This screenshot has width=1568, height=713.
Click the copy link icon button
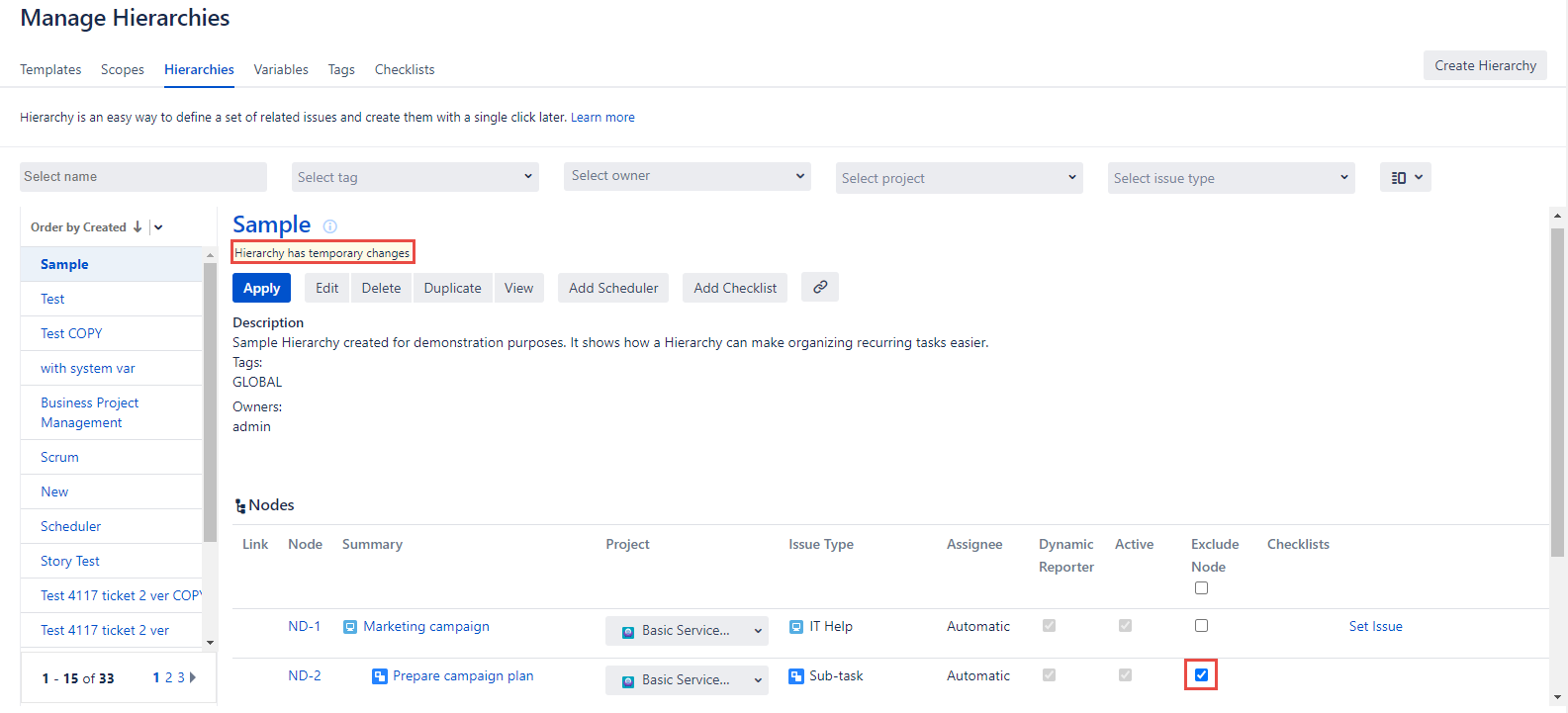(820, 287)
